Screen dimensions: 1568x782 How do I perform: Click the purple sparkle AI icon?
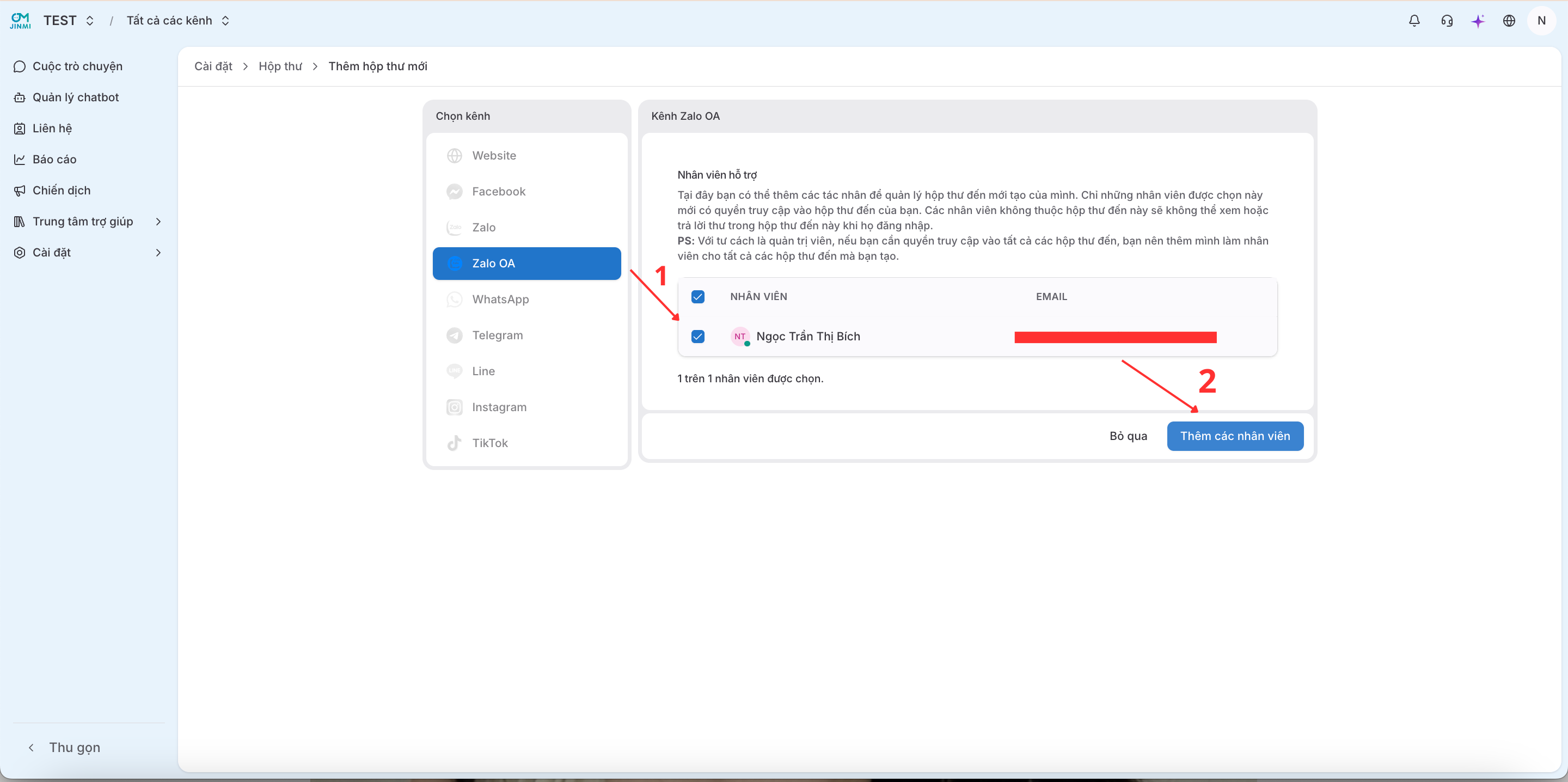(1478, 21)
